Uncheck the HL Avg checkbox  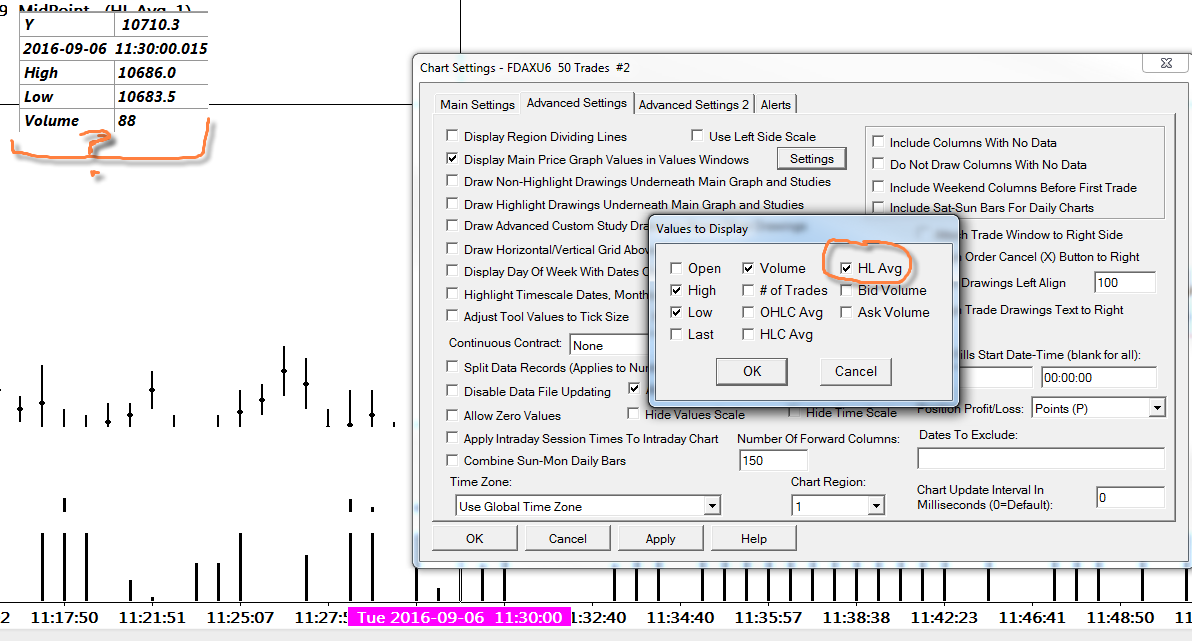click(846, 268)
